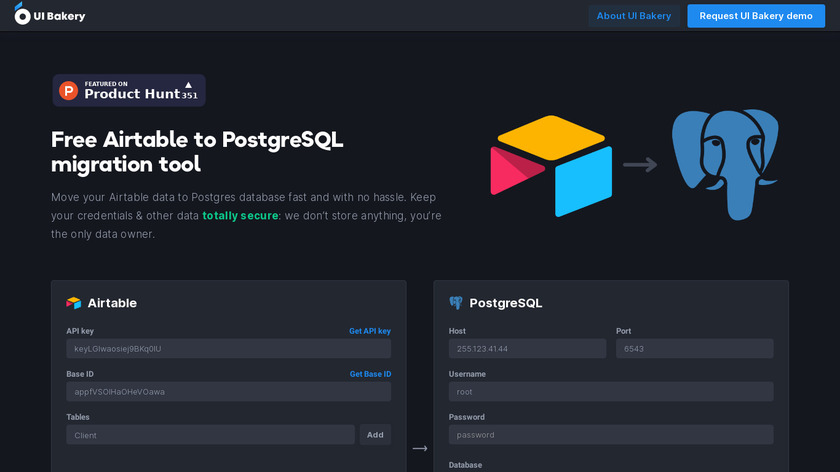This screenshot has width=840, height=472.
Task: Focus the PostgreSQL Host field
Action: pyautogui.click(x=527, y=349)
